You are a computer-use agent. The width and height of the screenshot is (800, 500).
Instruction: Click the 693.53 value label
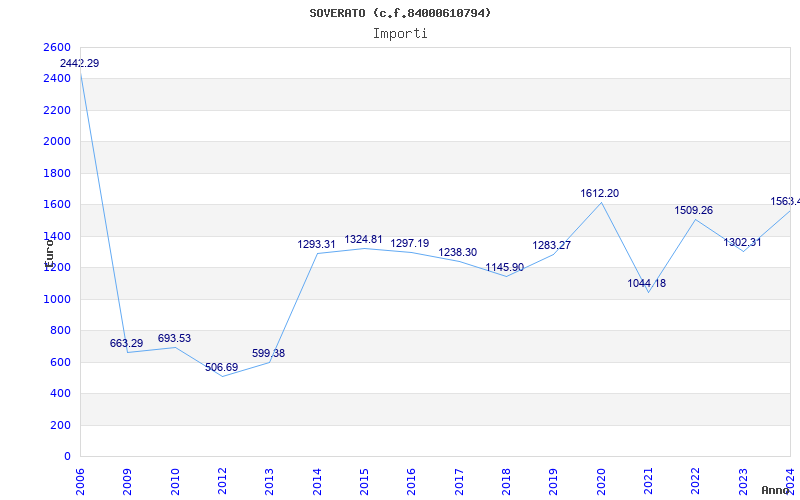(174, 339)
